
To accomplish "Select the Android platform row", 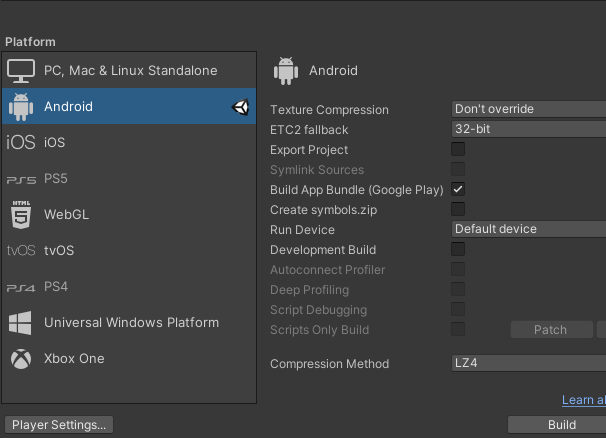I will click(129, 106).
